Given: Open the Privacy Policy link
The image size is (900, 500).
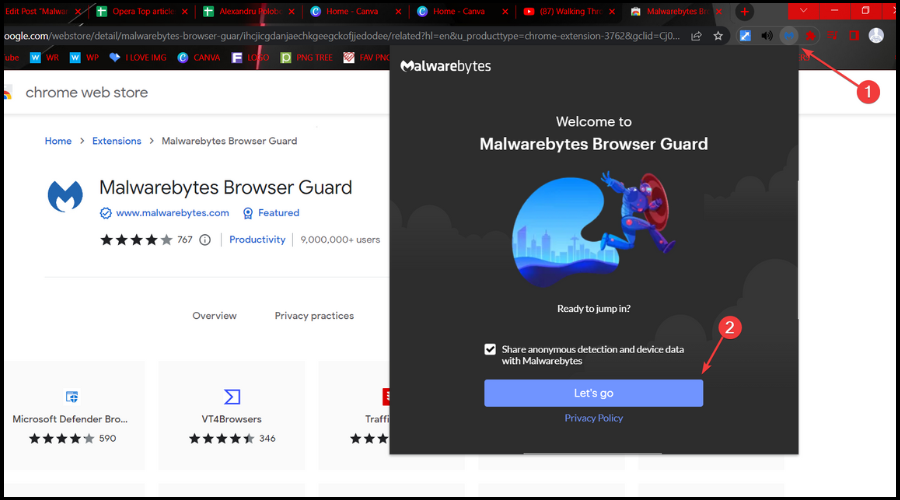Looking at the screenshot, I should pyautogui.click(x=593, y=418).
